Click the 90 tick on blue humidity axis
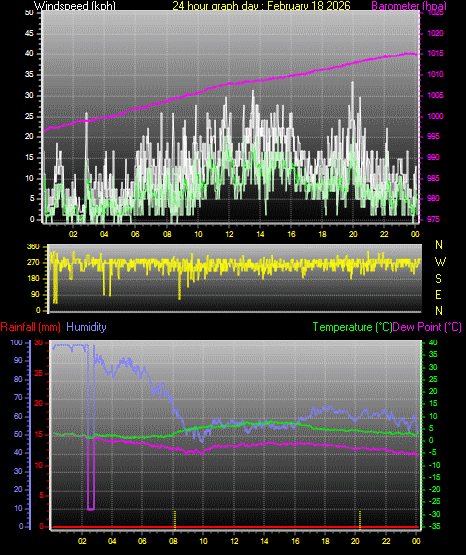Image resolution: width=466 pixels, height=555 pixels. 18,360
